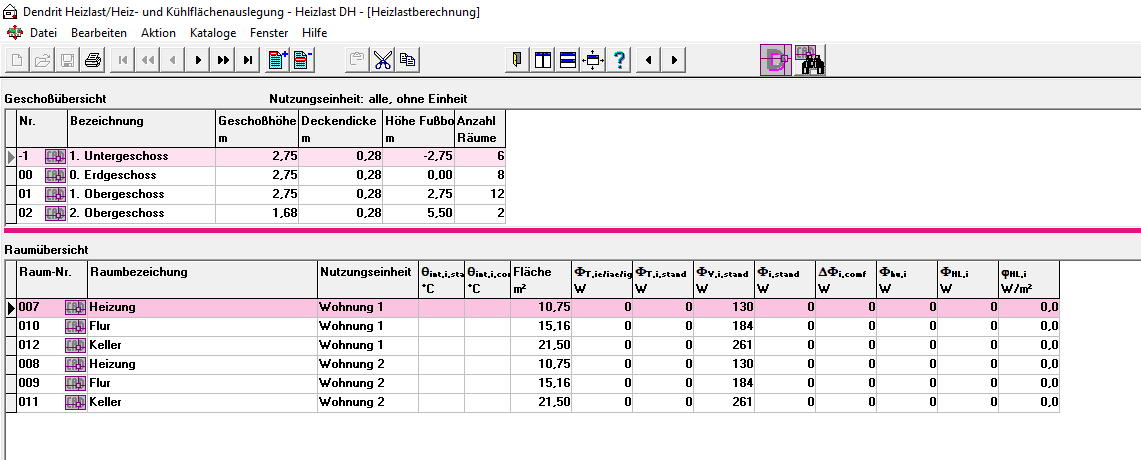This screenshot has width=1141, height=460.
Task: Open the Datei menu
Action: [44, 33]
